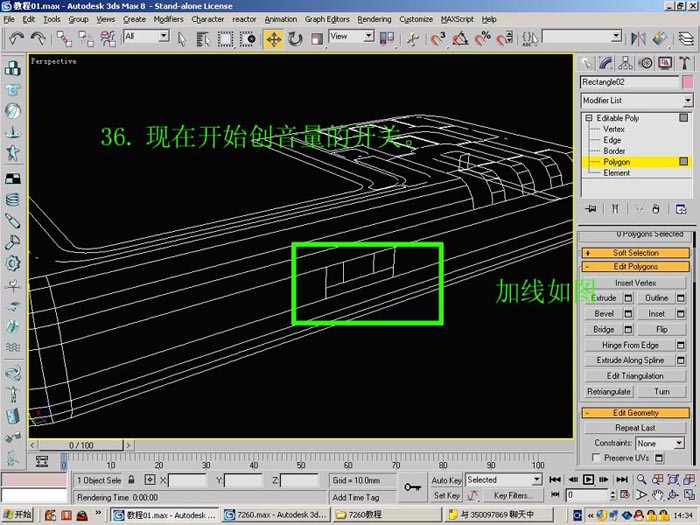Click the pink object color swatch
Screen dimensions: 700x525
pyautogui.click(x=688, y=82)
